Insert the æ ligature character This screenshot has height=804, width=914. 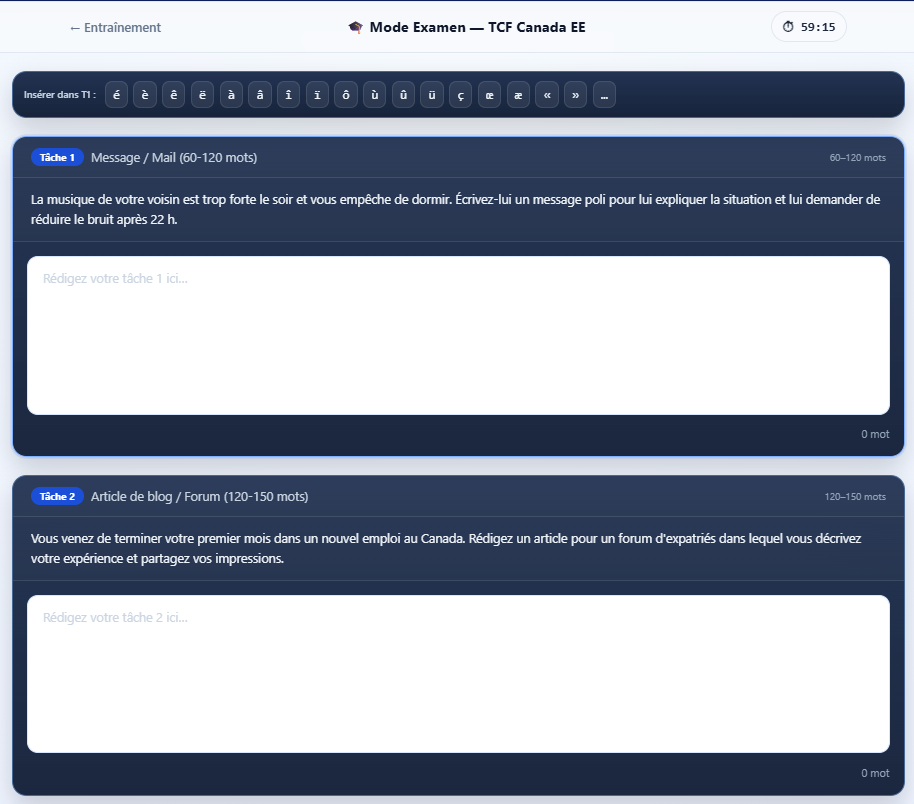[x=518, y=95]
